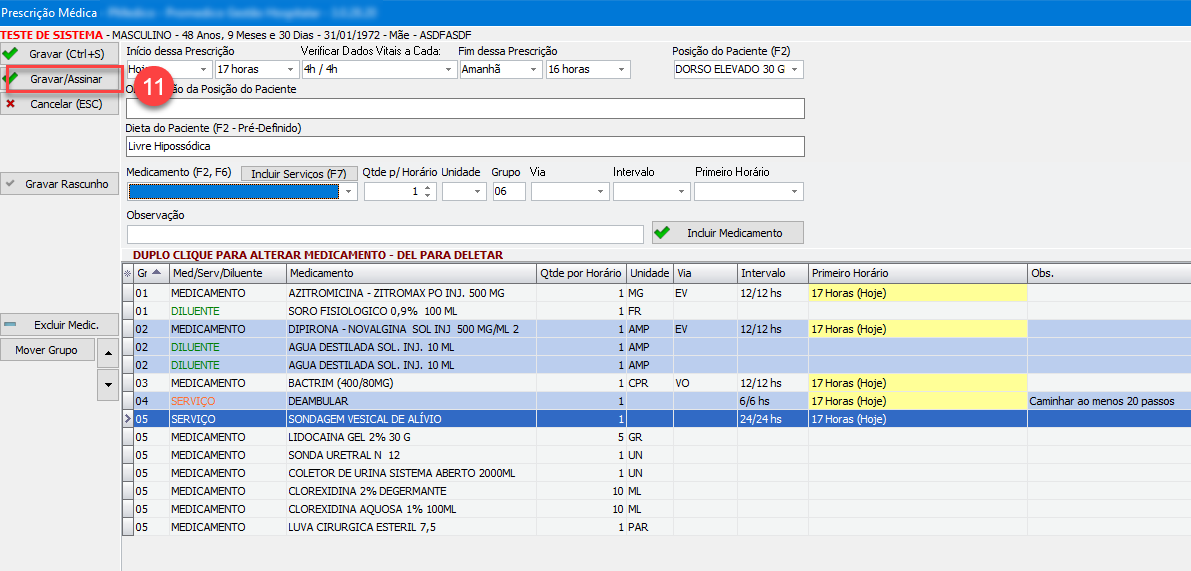This screenshot has width=1191, height=571.
Task: Click the Incluir Serviços (F7) button
Action: coord(298,173)
